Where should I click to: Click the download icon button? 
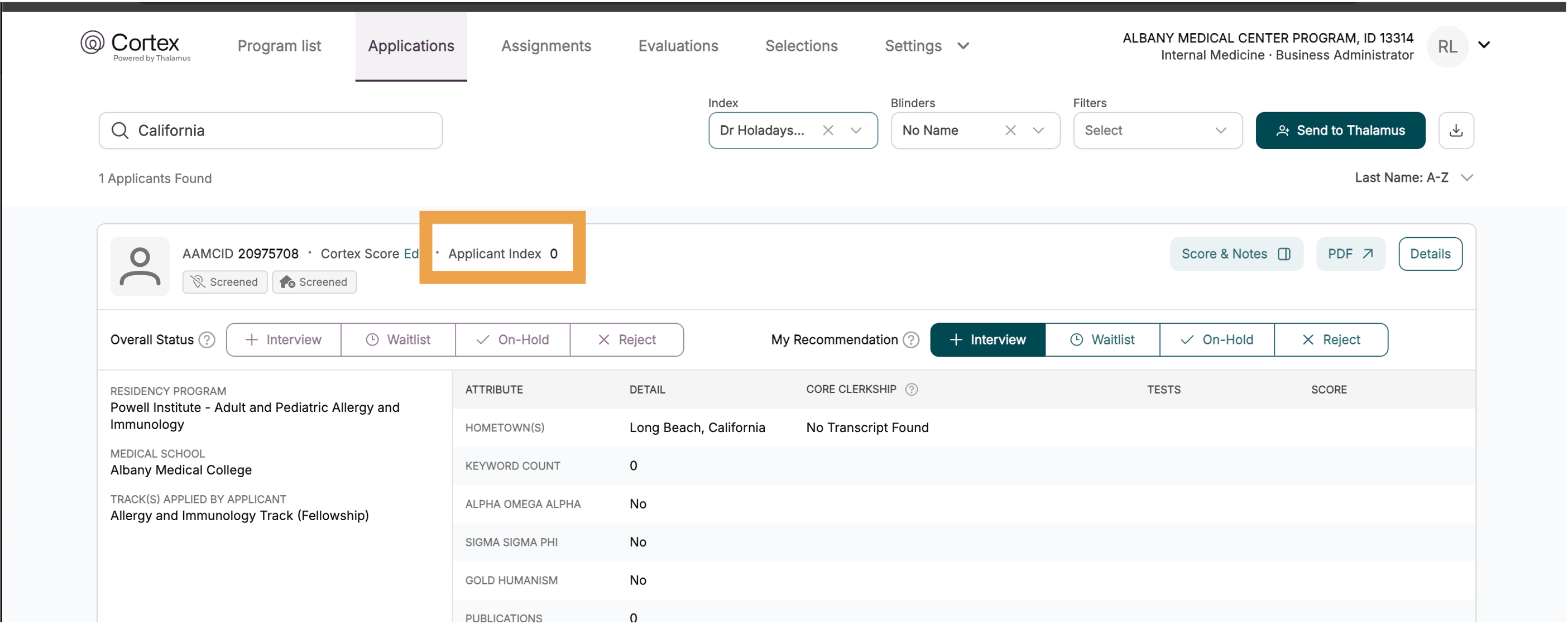1455,130
